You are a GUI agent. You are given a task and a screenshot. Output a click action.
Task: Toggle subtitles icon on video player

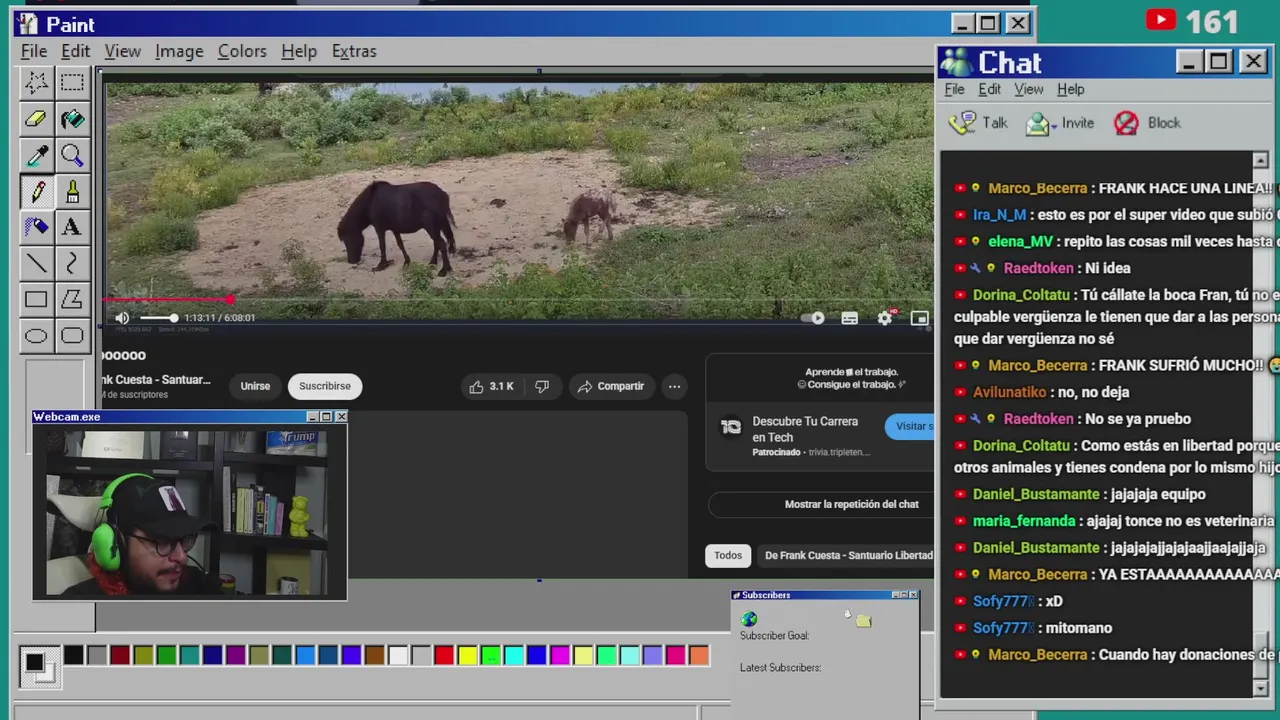click(x=849, y=318)
